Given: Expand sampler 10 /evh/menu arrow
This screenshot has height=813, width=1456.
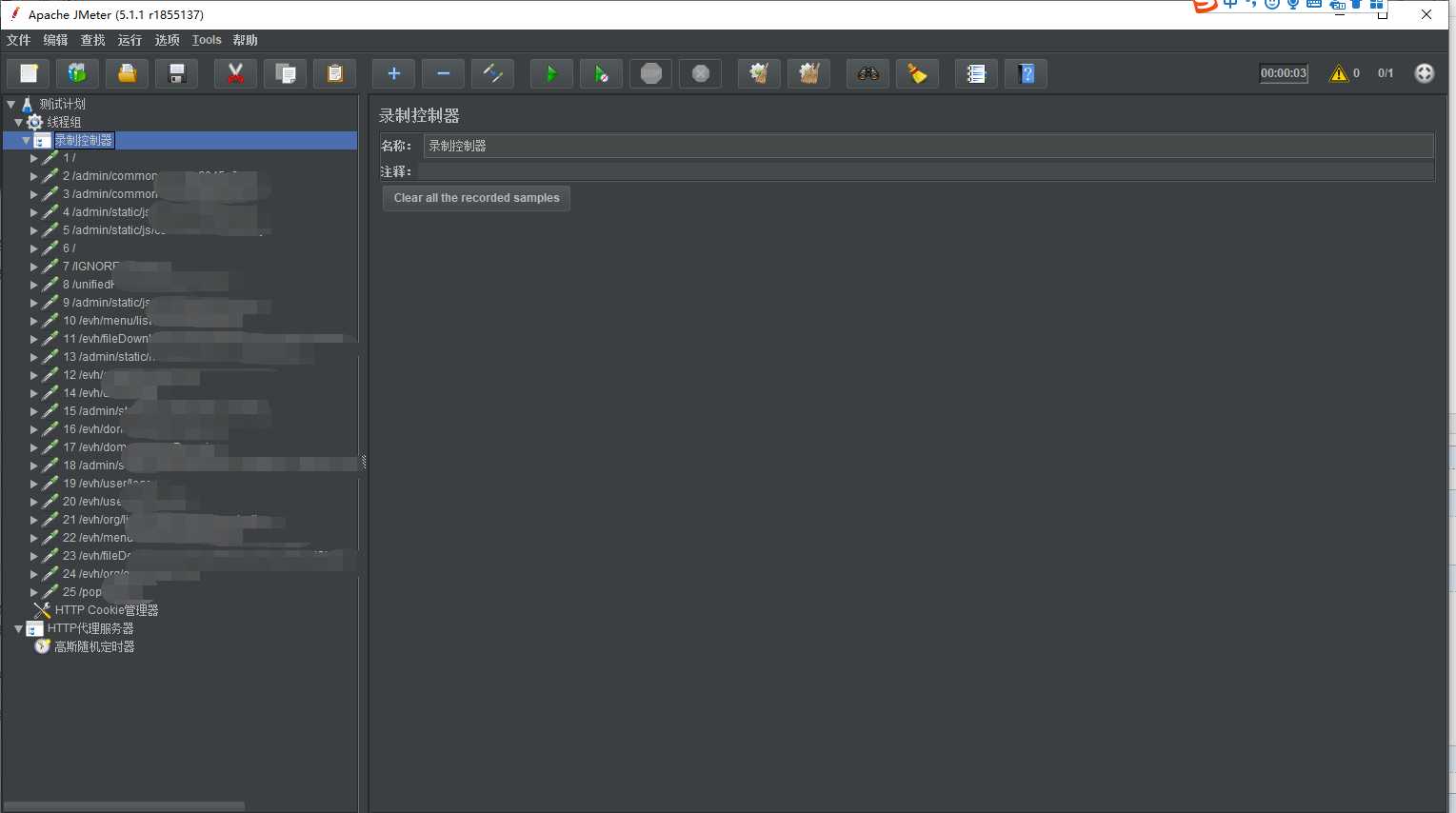Looking at the screenshot, I should pyautogui.click(x=33, y=321).
